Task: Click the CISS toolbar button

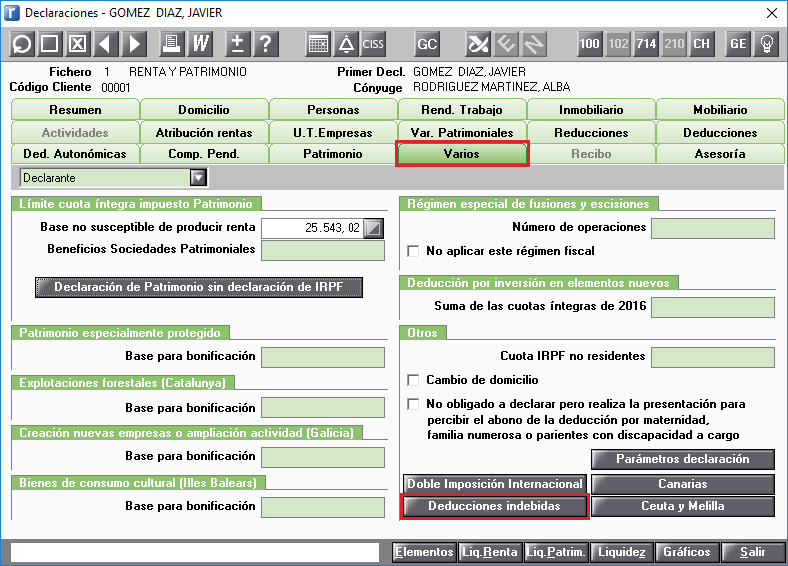Action: 373,44
